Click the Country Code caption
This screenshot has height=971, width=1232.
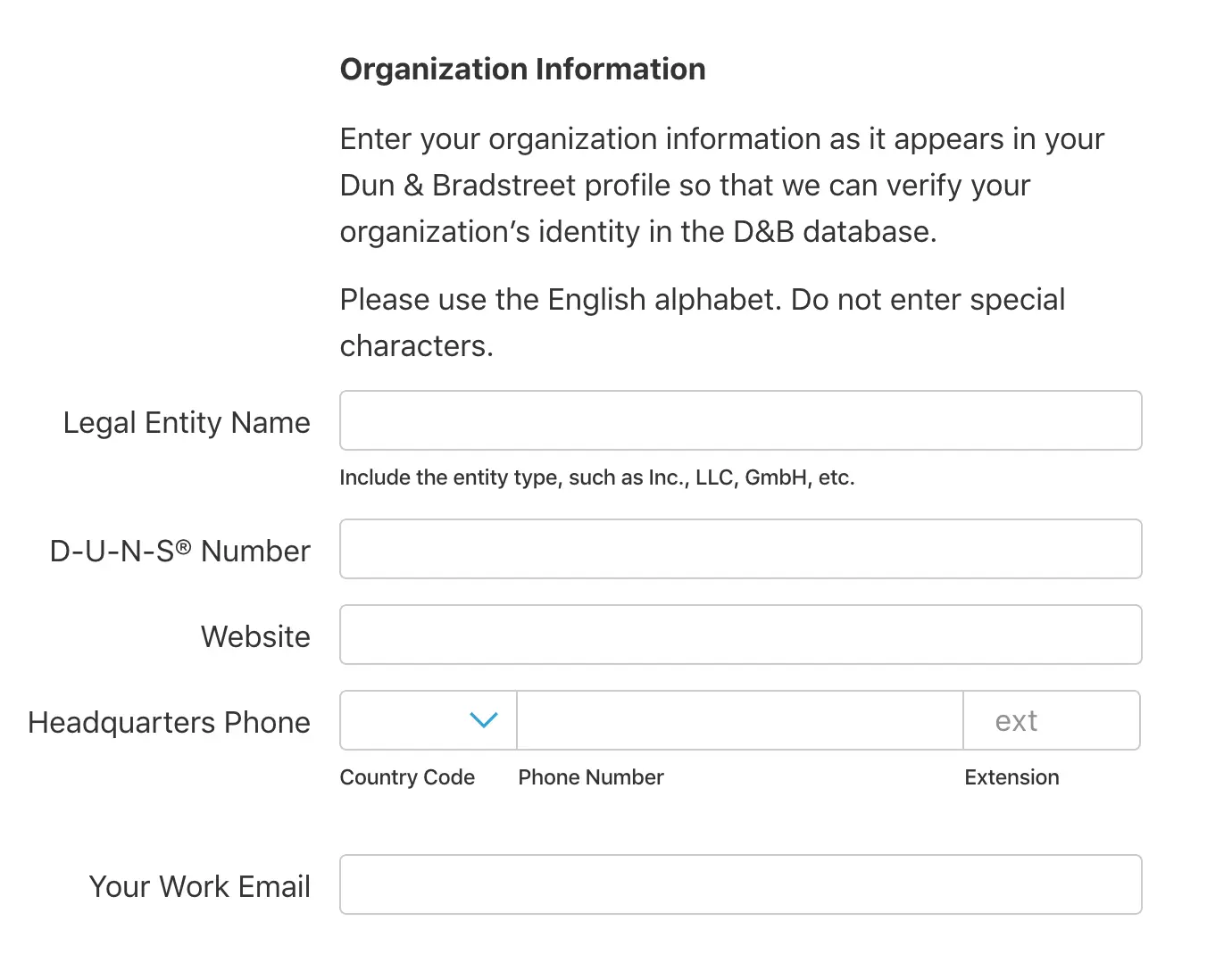pos(407,777)
